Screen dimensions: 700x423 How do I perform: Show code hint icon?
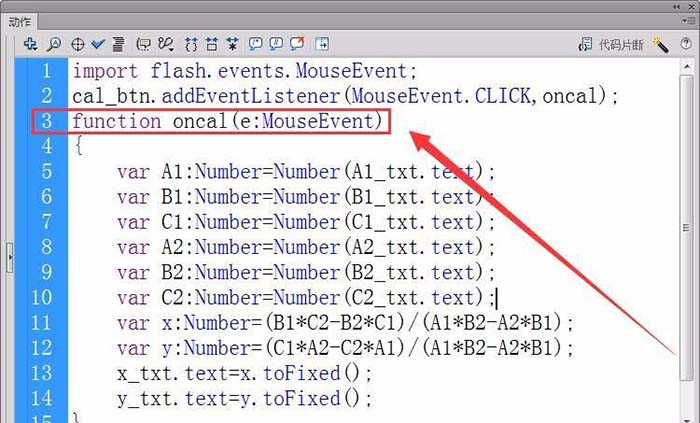(144, 44)
